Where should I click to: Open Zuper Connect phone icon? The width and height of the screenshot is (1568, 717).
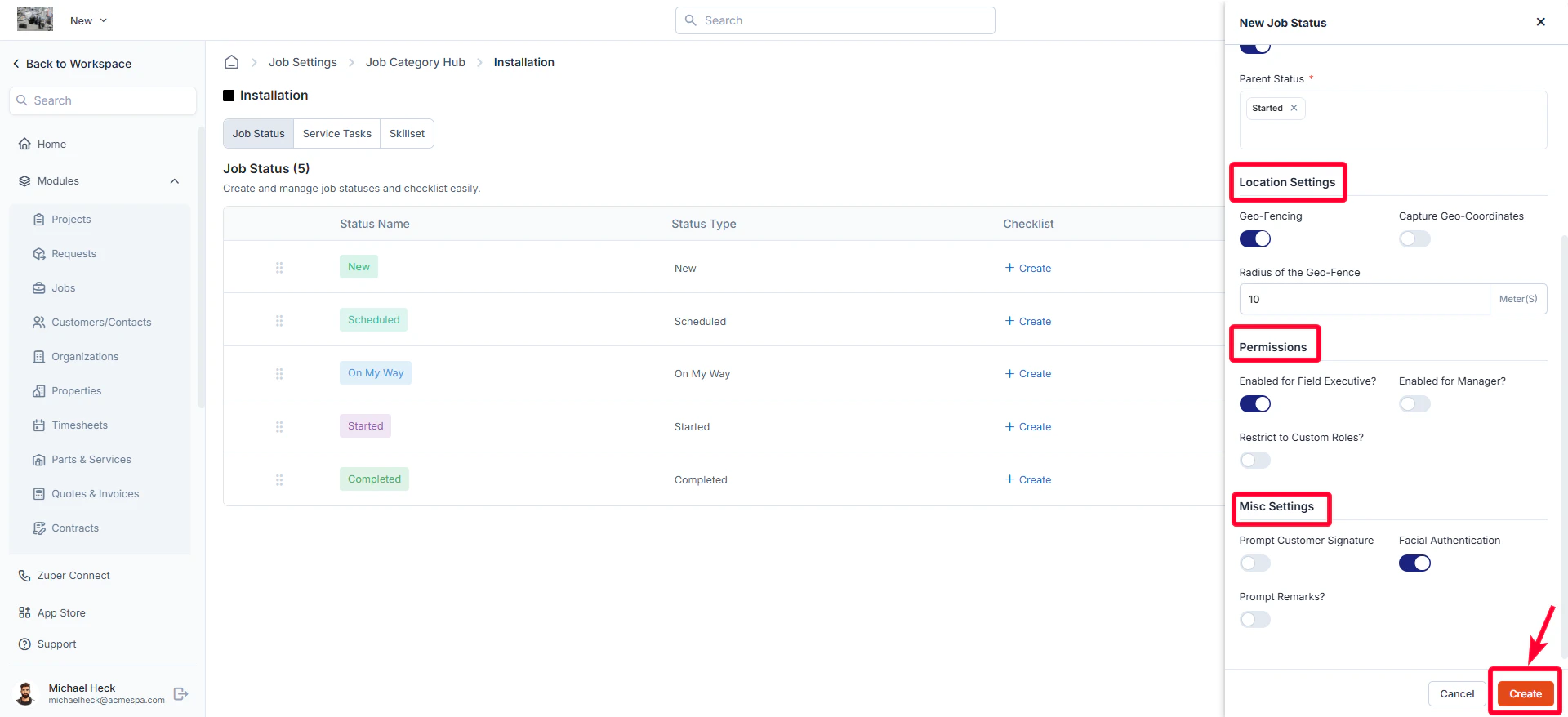[24, 576]
